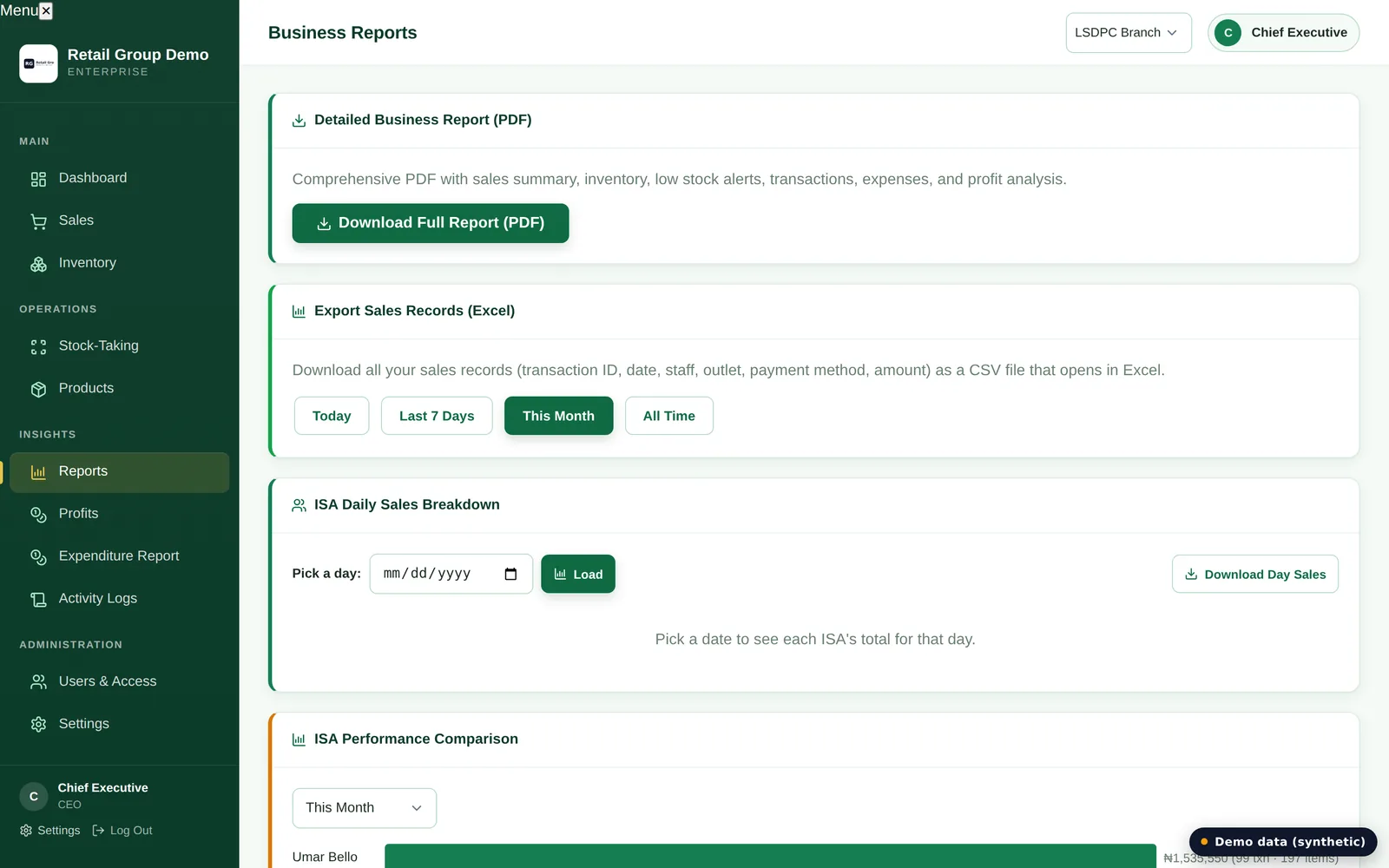Go to the Sales section

point(120,220)
